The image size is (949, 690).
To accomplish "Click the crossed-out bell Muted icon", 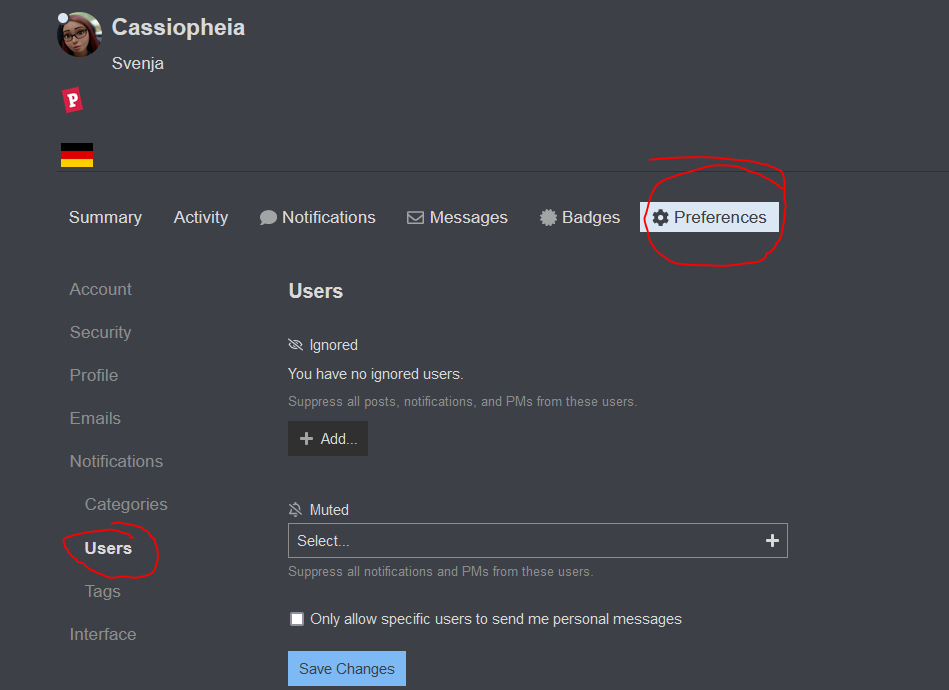I will pos(295,510).
